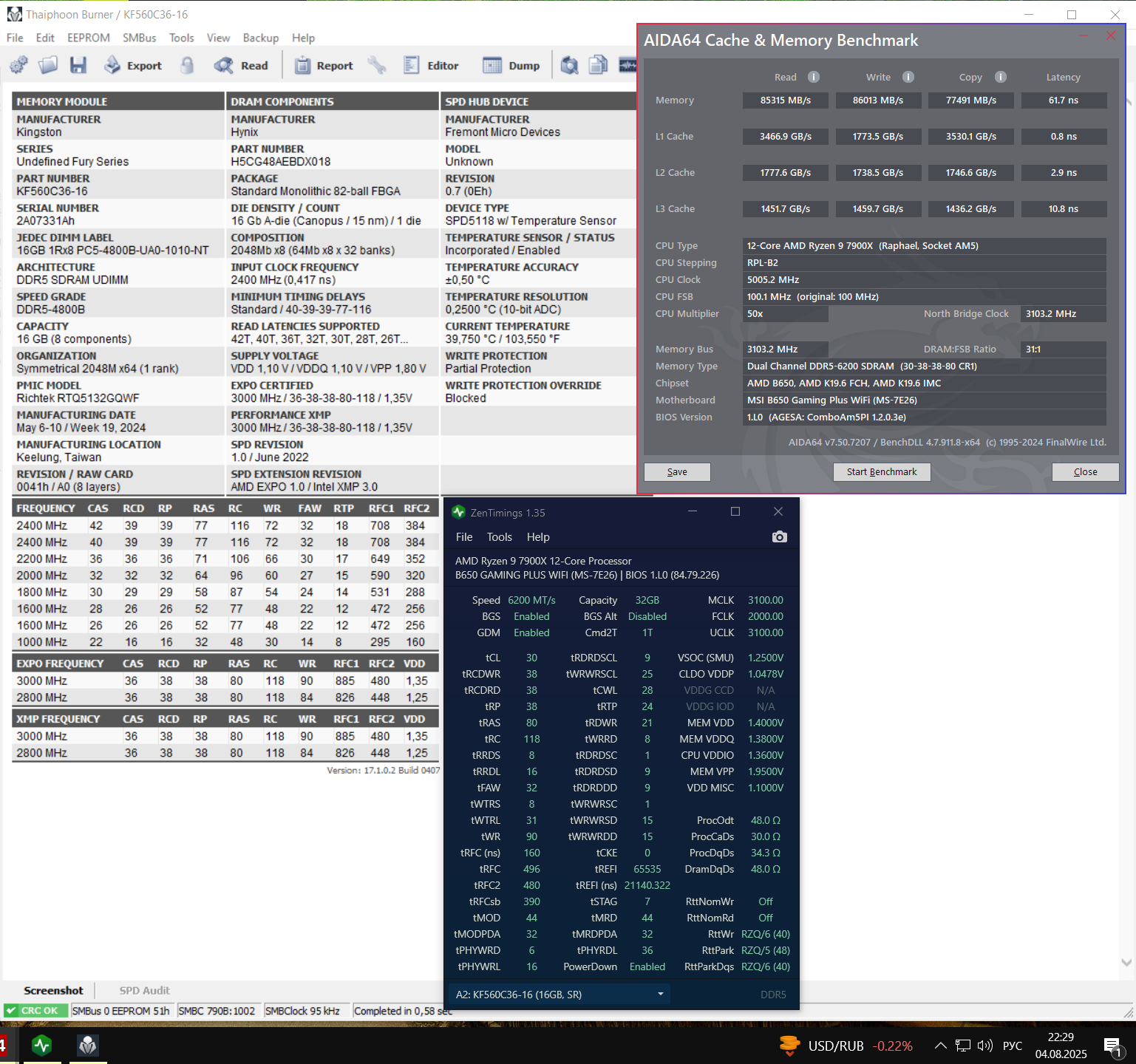
Task: Click Start Benchmark button
Action: click(882, 472)
